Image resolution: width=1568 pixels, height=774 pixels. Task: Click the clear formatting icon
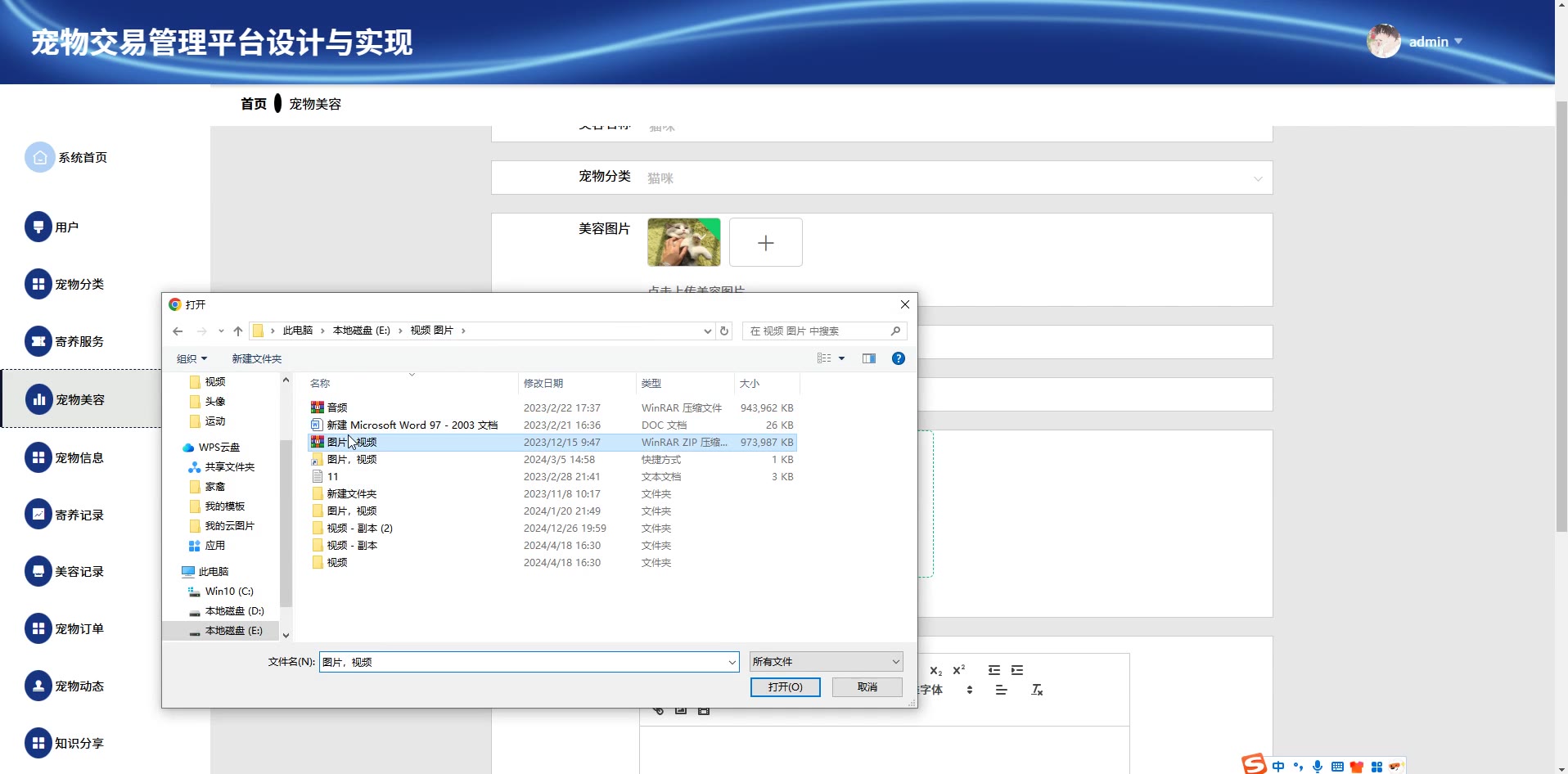click(x=1037, y=691)
